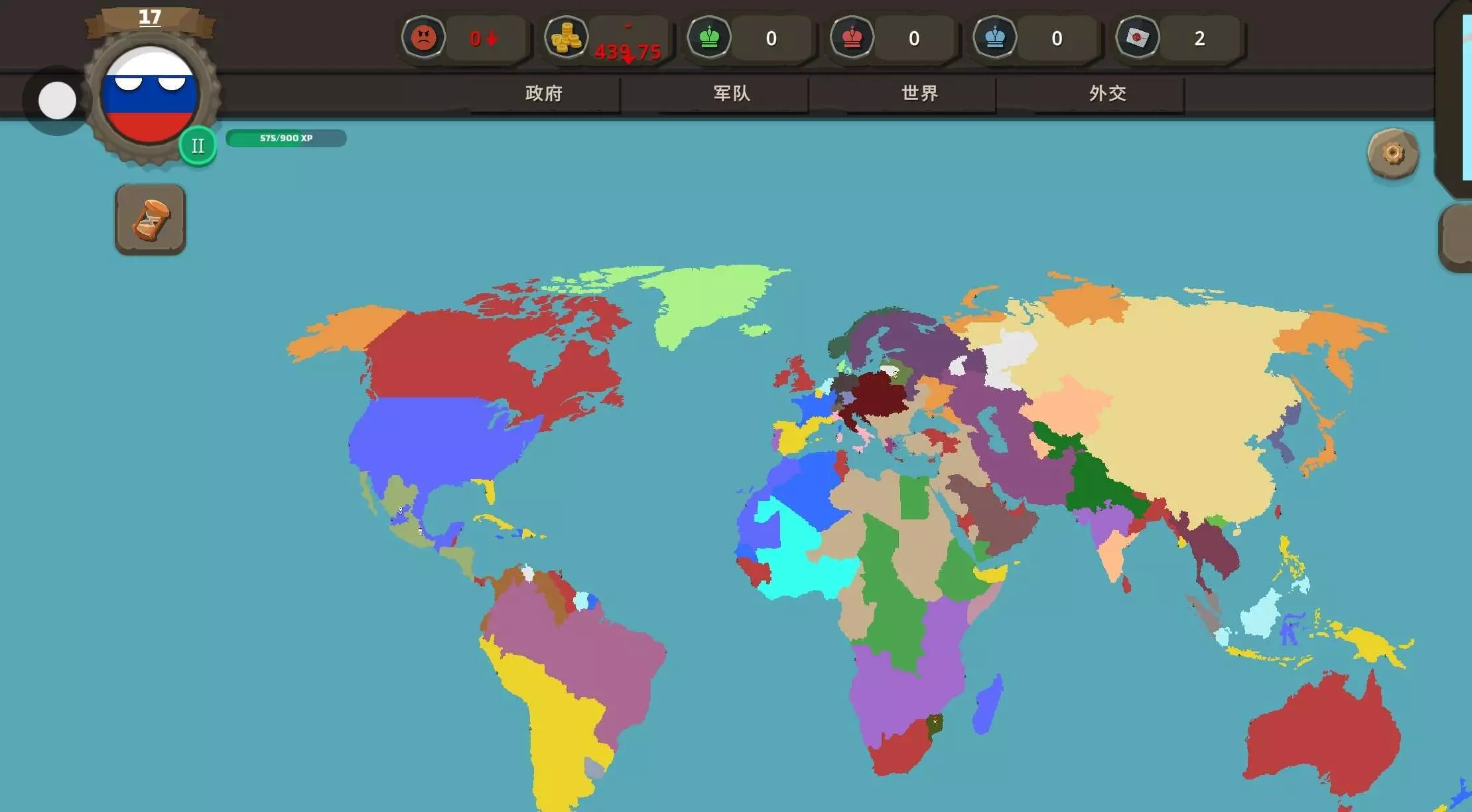Open settings with the gear icon
This screenshot has height=812, width=1472.
click(x=1392, y=153)
